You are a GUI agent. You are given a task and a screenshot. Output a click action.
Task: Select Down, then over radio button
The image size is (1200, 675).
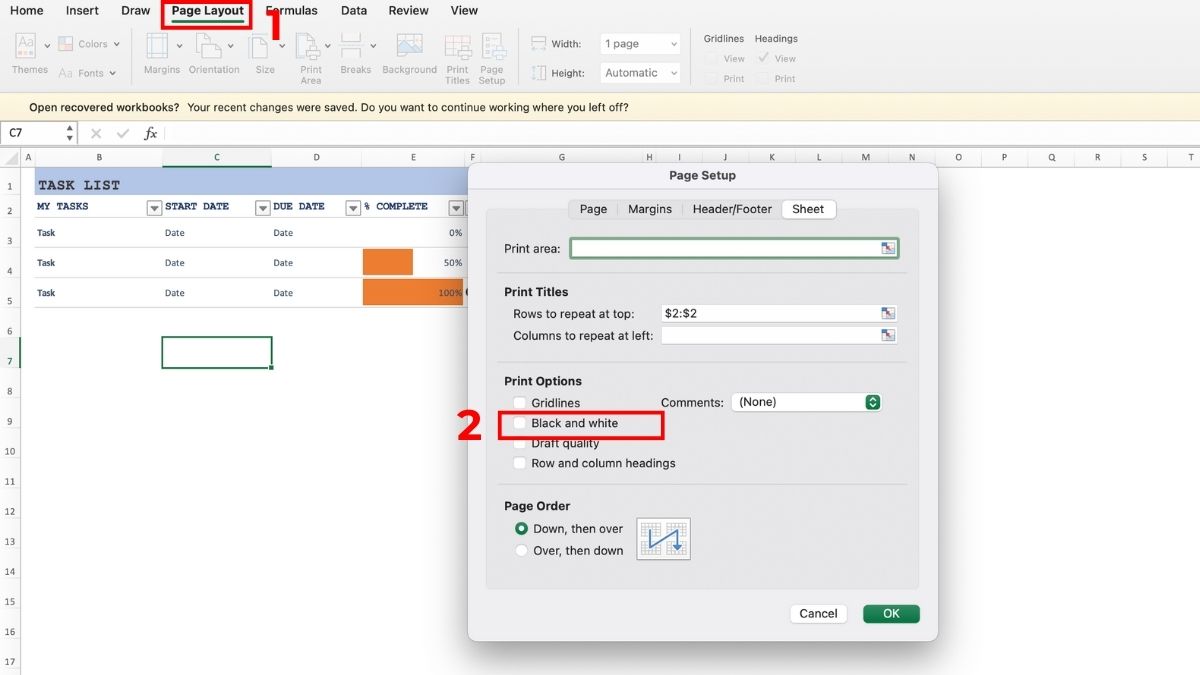(x=521, y=529)
